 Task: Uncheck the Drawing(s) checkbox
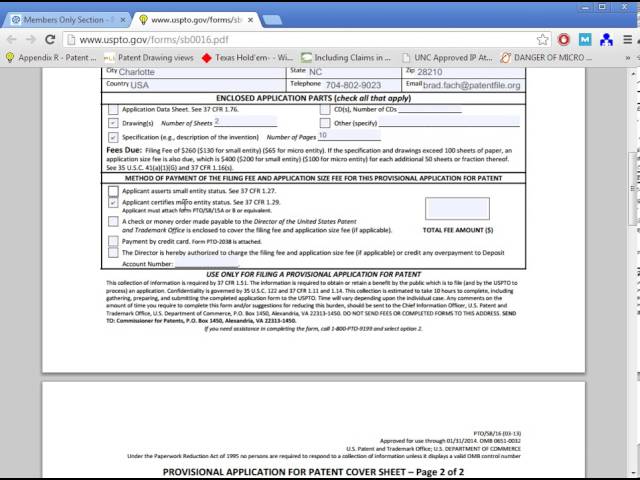tap(113, 123)
